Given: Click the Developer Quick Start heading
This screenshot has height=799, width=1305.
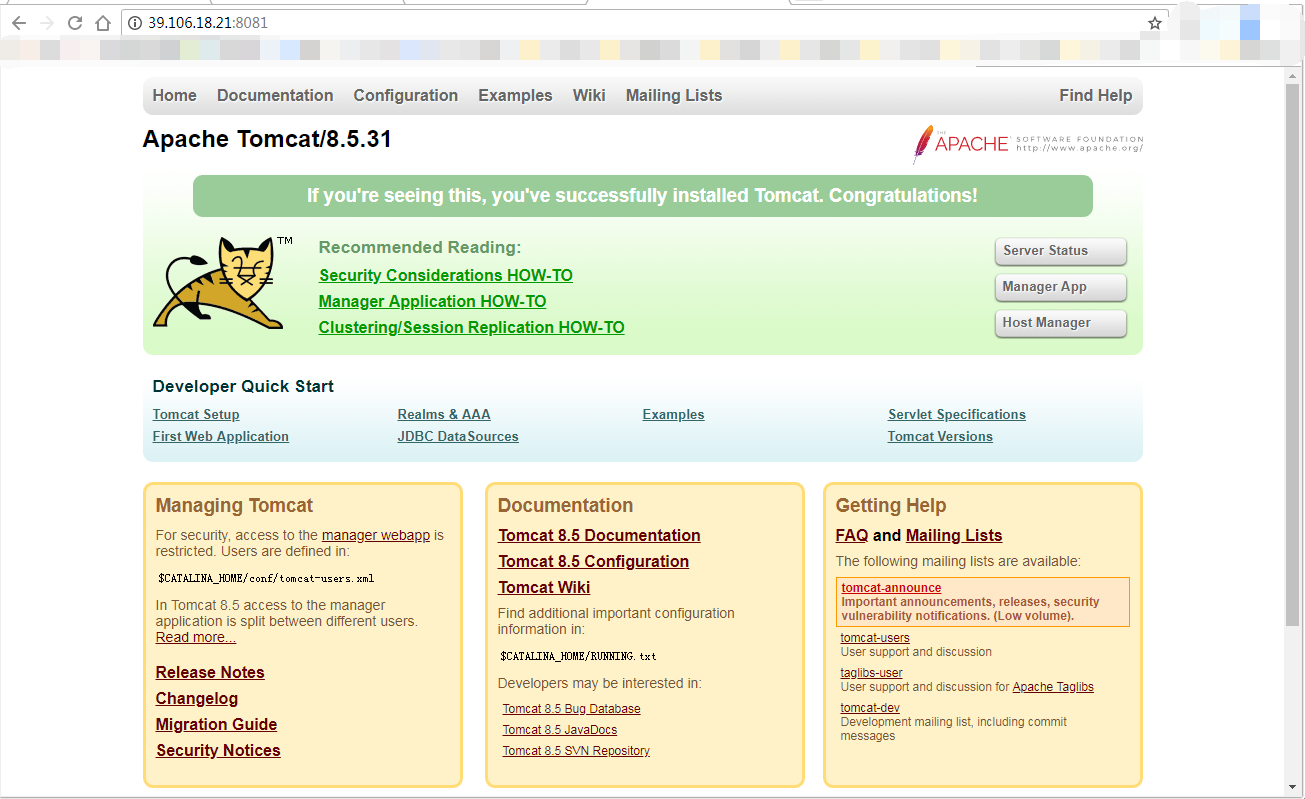Looking at the screenshot, I should pos(243,386).
